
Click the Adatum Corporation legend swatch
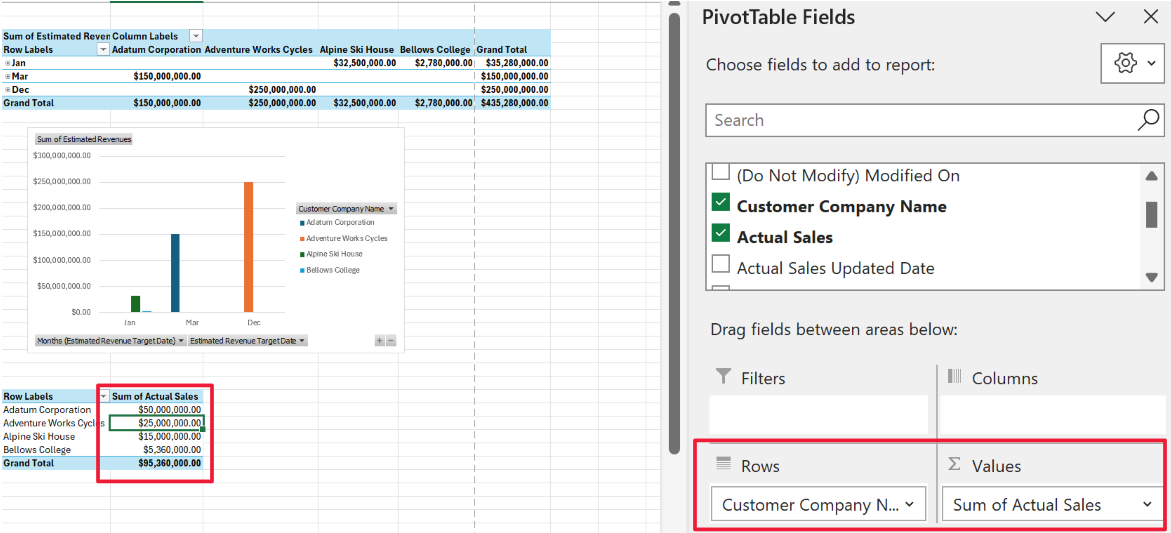pos(302,222)
